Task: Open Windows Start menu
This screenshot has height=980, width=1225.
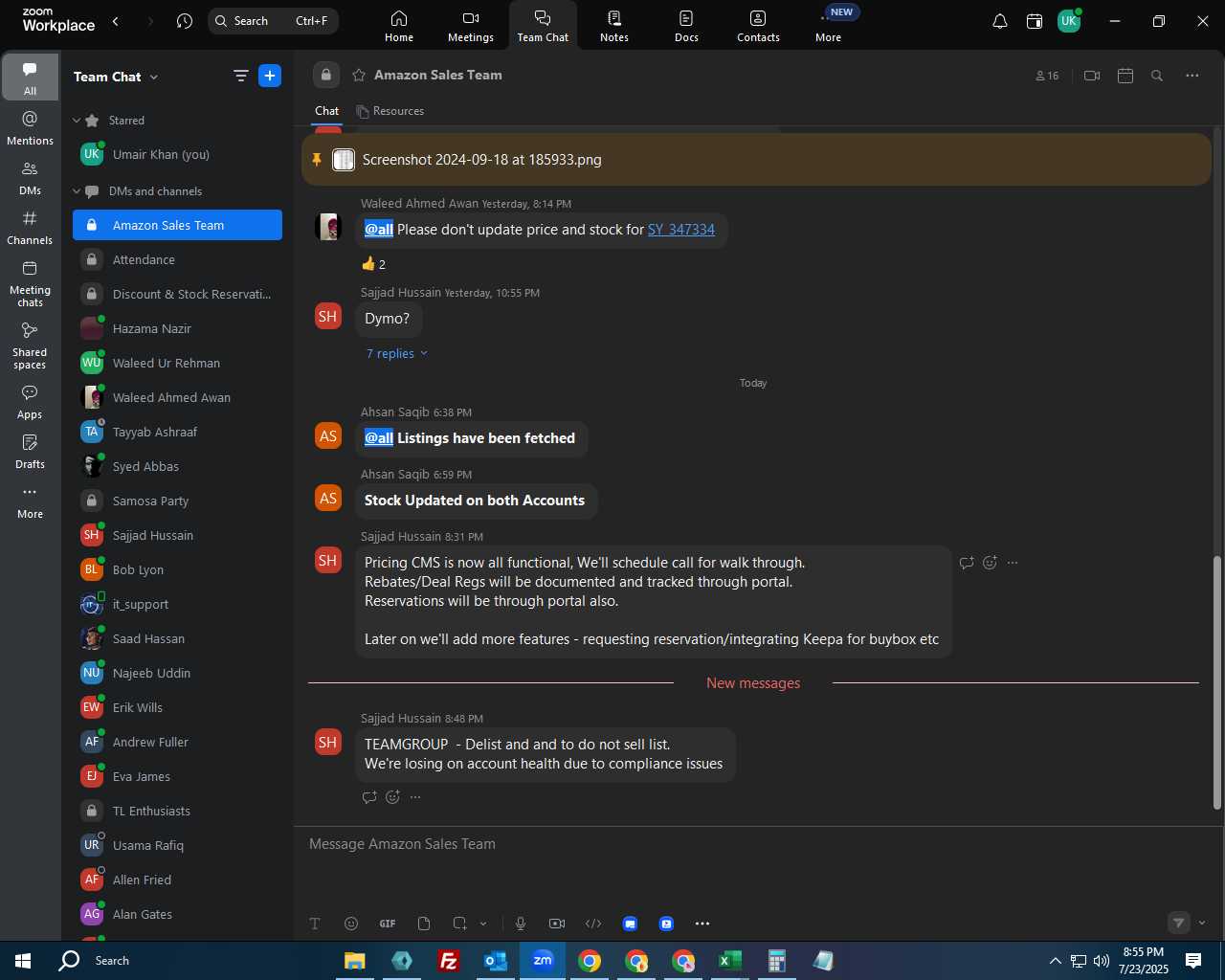Action: click(23, 961)
